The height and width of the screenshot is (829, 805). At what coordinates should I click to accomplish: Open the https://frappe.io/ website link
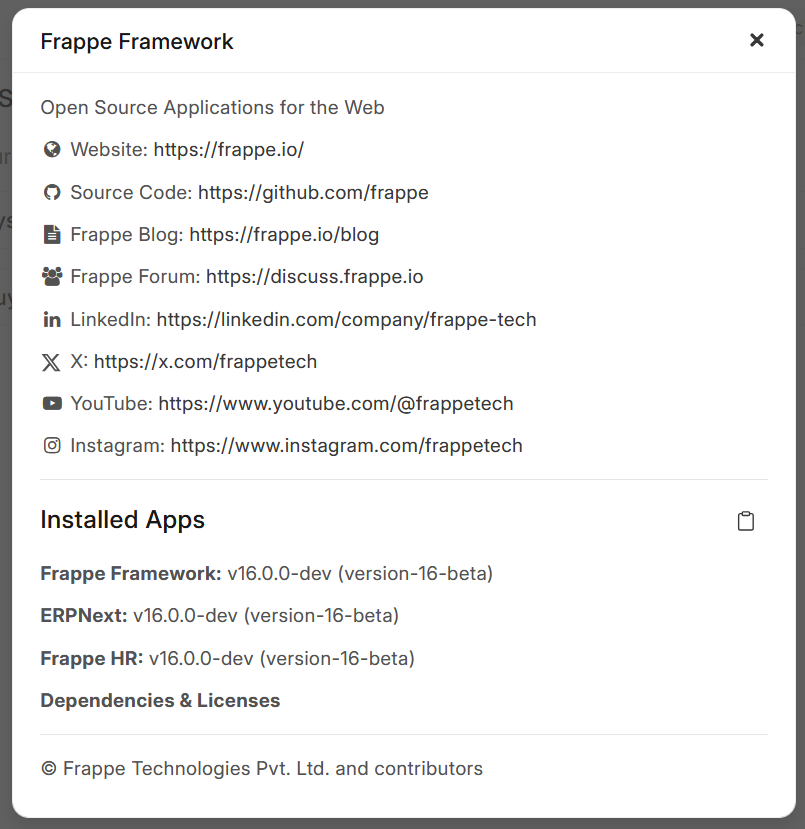tap(228, 150)
